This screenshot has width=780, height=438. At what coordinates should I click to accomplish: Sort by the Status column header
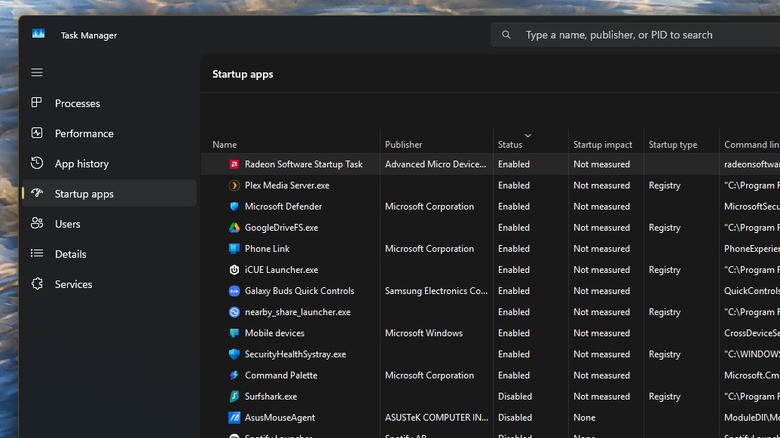point(510,145)
